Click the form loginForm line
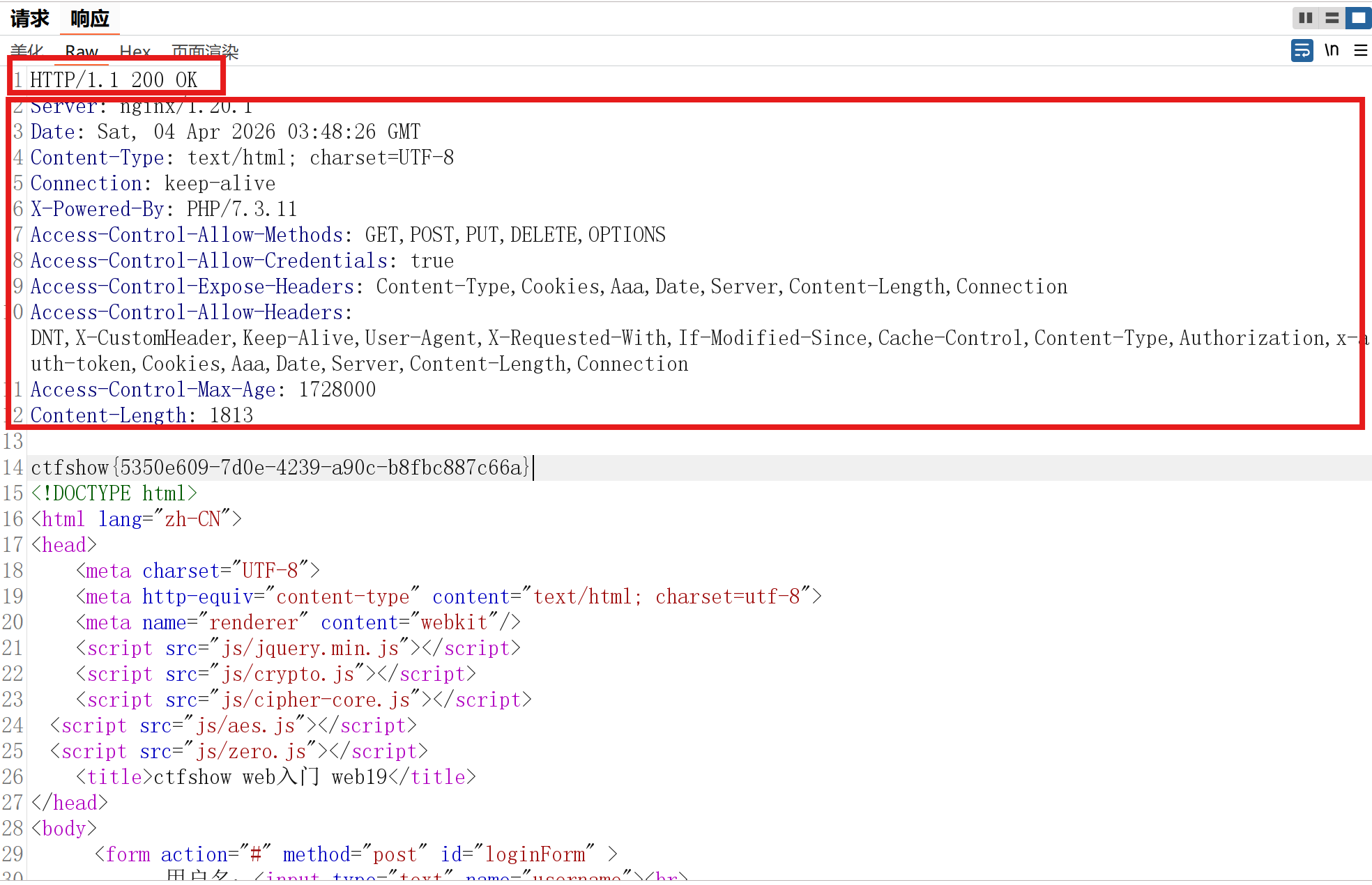Image resolution: width=1372 pixels, height=885 pixels. click(x=356, y=854)
